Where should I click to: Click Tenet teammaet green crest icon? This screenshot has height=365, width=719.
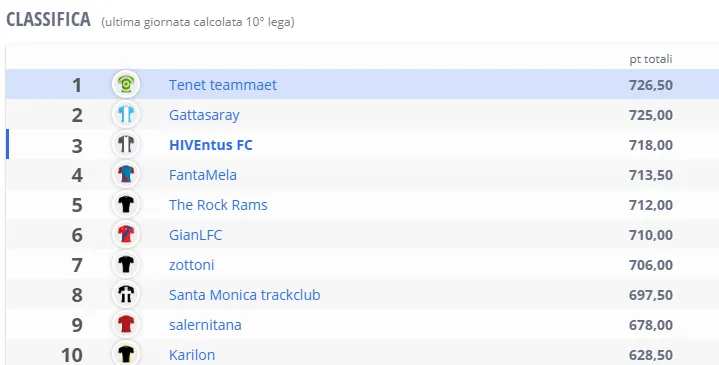pyautogui.click(x=126, y=84)
